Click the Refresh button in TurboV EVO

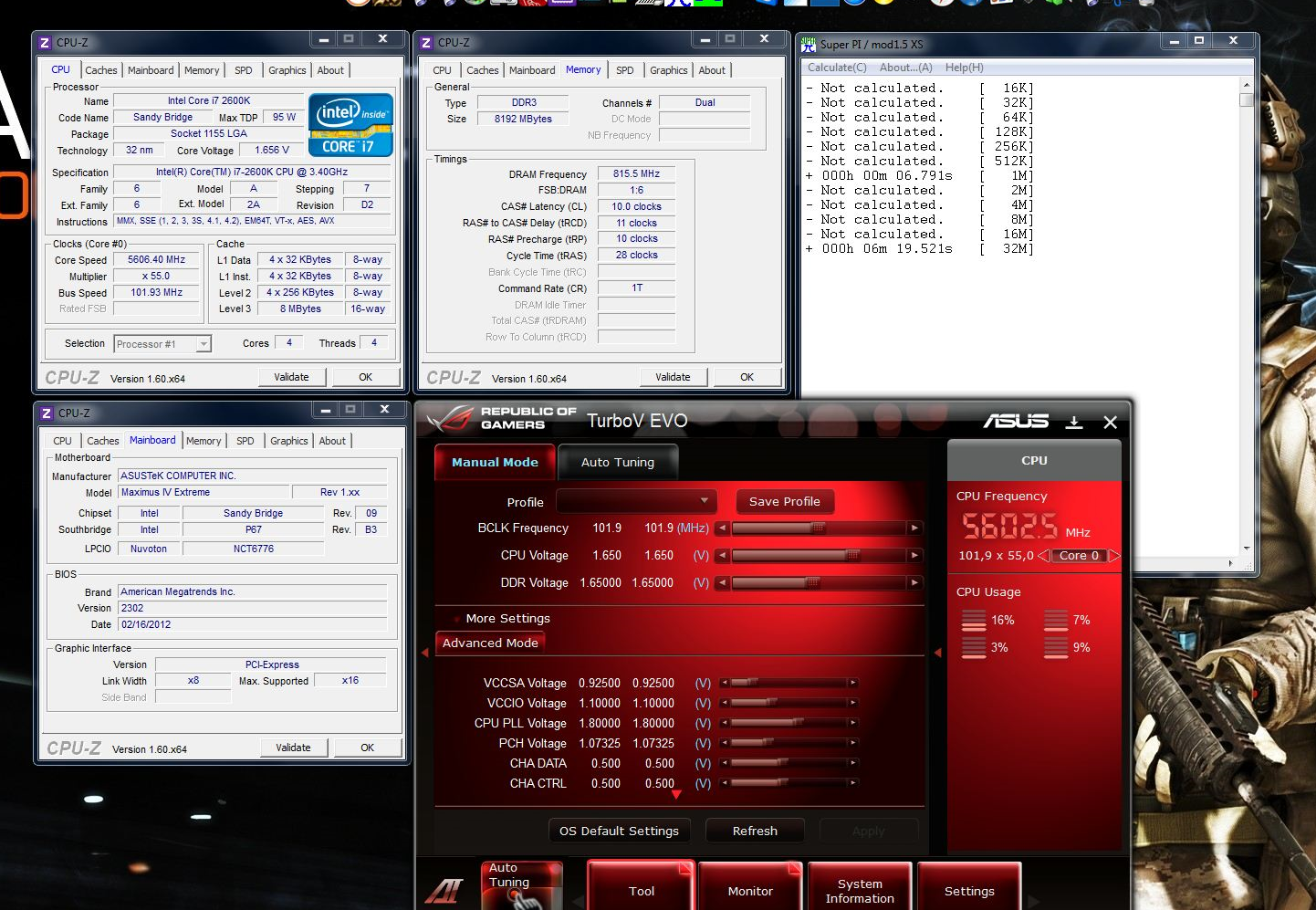[755, 831]
